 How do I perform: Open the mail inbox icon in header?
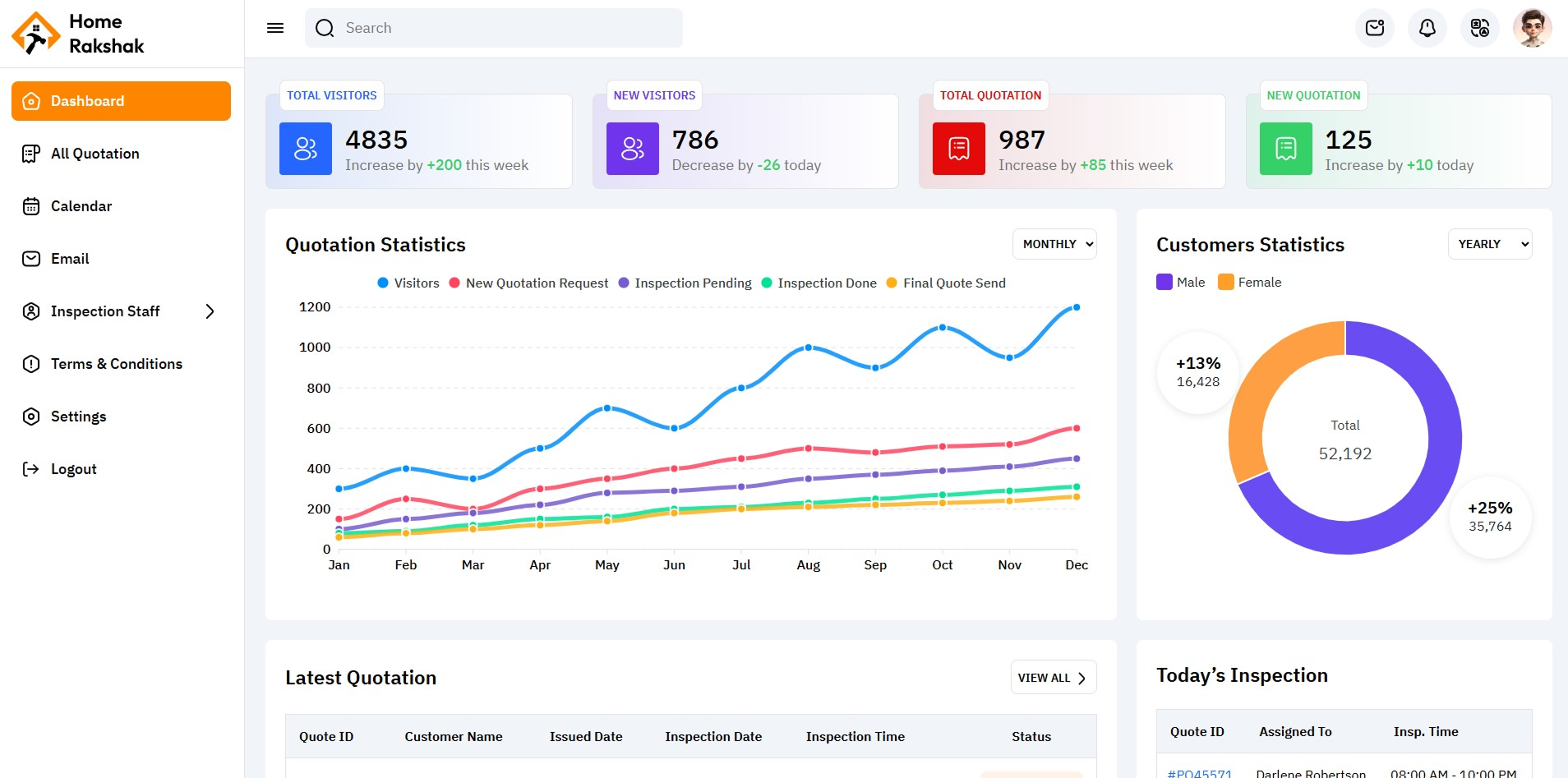tap(1374, 29)
